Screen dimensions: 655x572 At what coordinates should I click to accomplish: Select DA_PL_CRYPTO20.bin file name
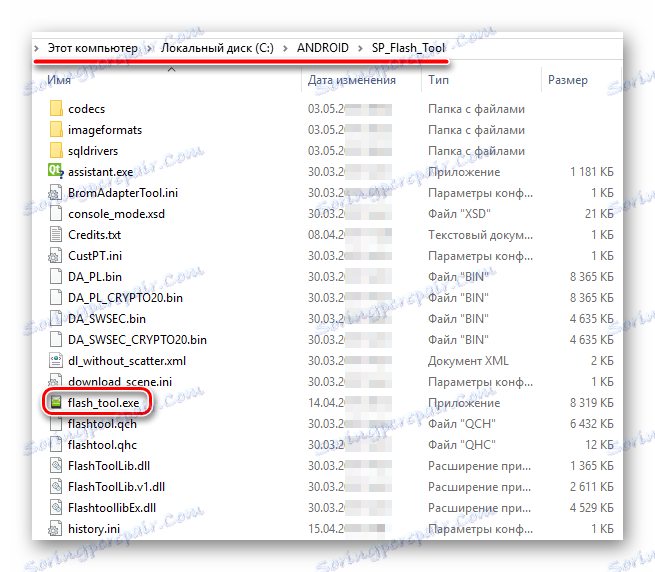click(x=125, y=298)
